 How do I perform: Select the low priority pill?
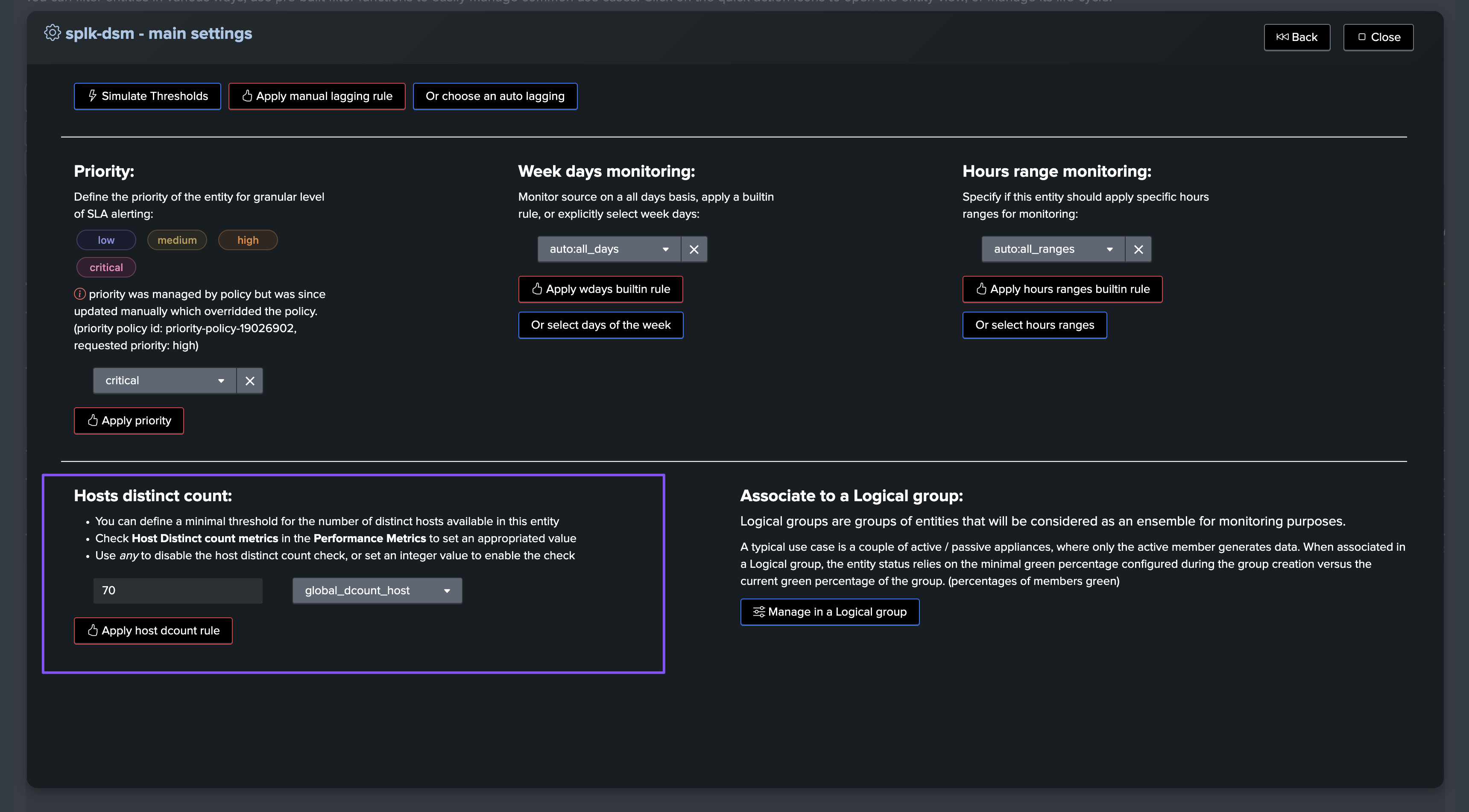click(106, 240)
